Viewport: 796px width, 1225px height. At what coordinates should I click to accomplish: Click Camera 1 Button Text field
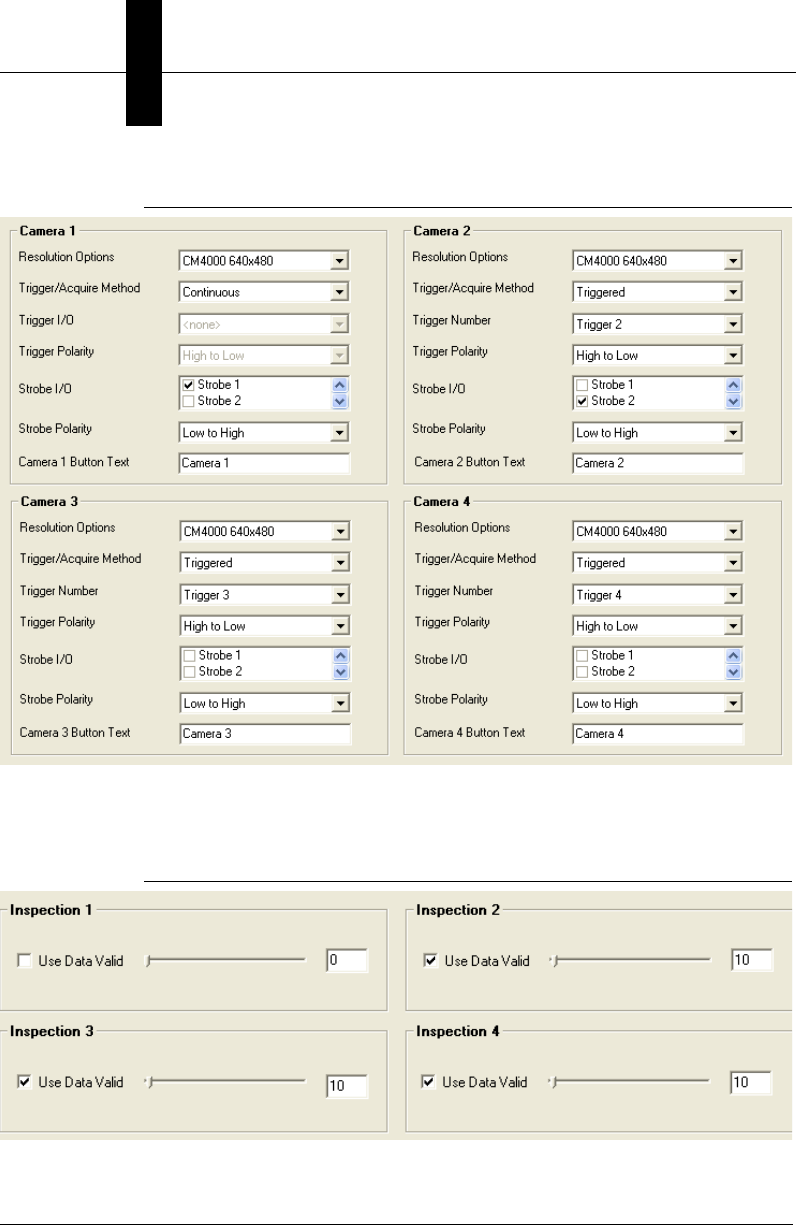[x=264, y=464]
